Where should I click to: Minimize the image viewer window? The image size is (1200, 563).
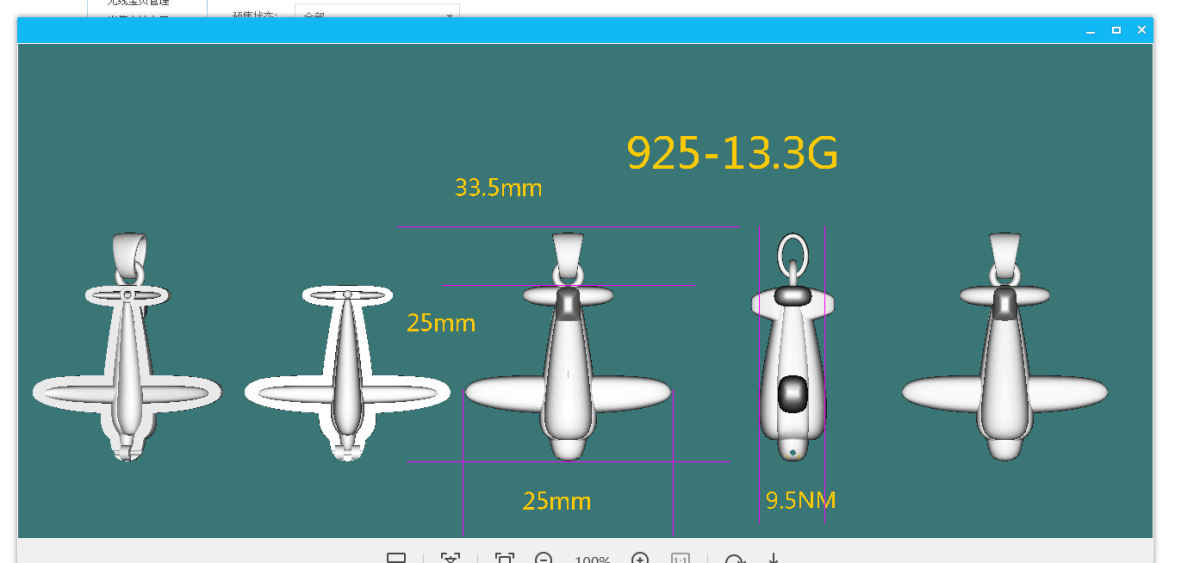(x=1091, y=31)
